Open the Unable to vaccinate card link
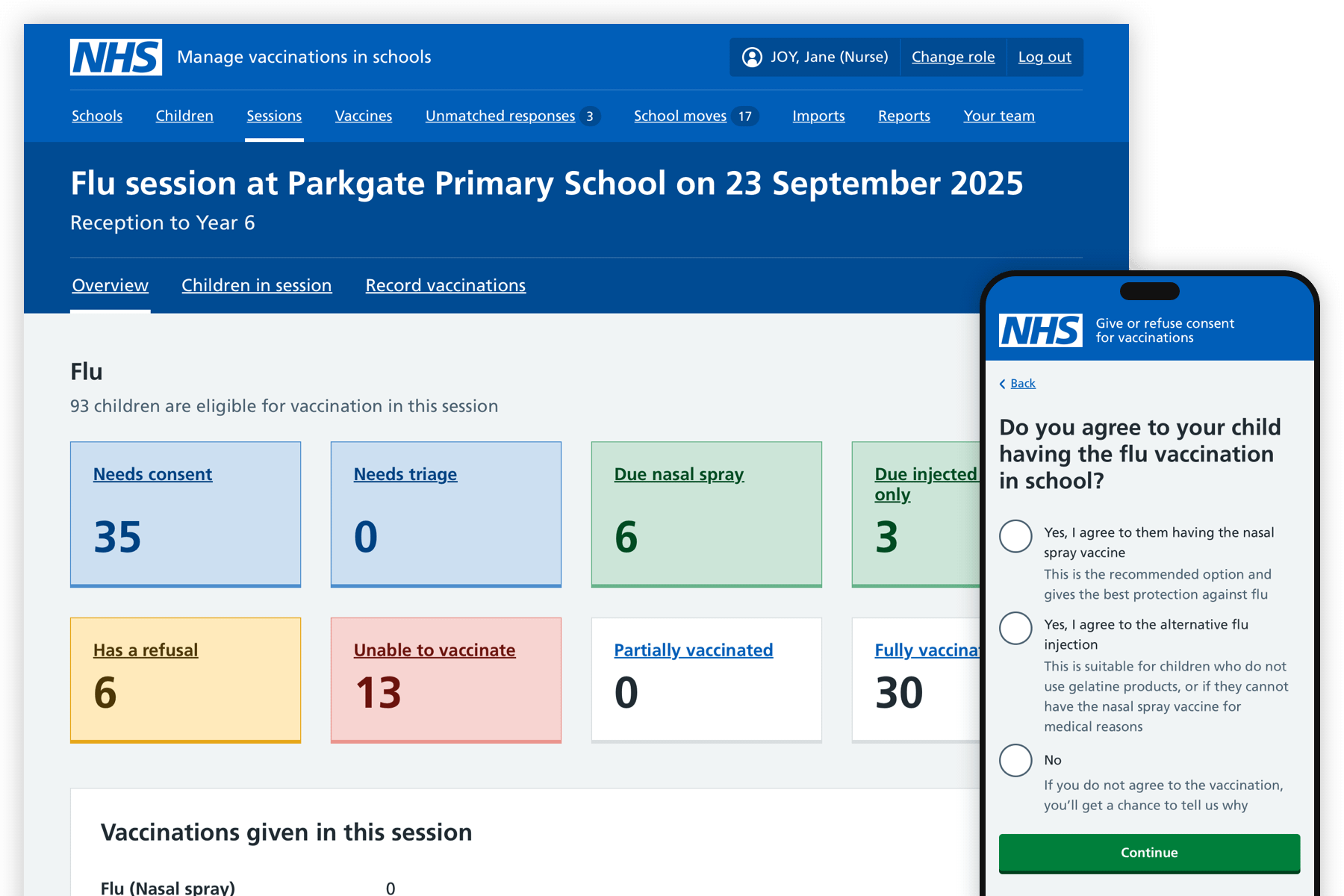The height and width of the screenshot is (896, 1344). [435, 650]
